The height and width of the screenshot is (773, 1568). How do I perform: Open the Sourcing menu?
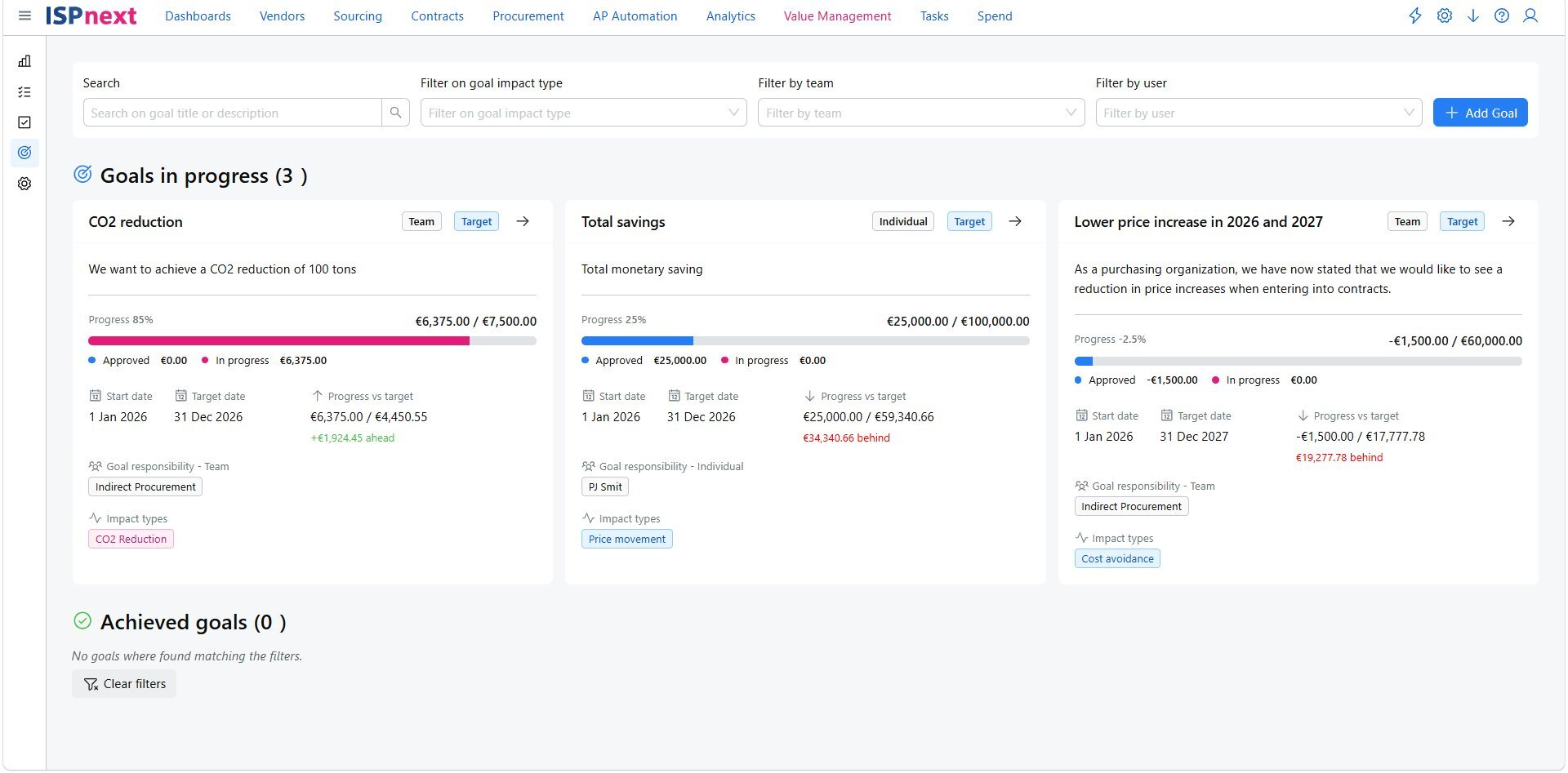[358, 16]
